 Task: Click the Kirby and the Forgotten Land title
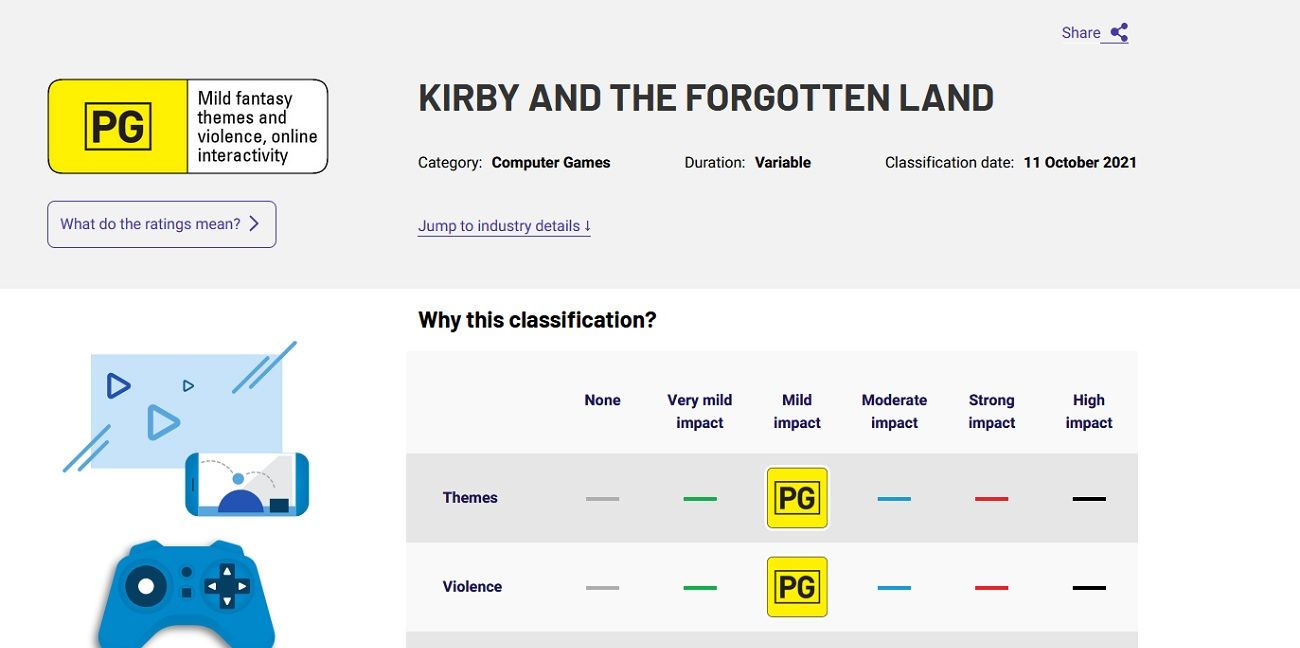tap(706, 98)
